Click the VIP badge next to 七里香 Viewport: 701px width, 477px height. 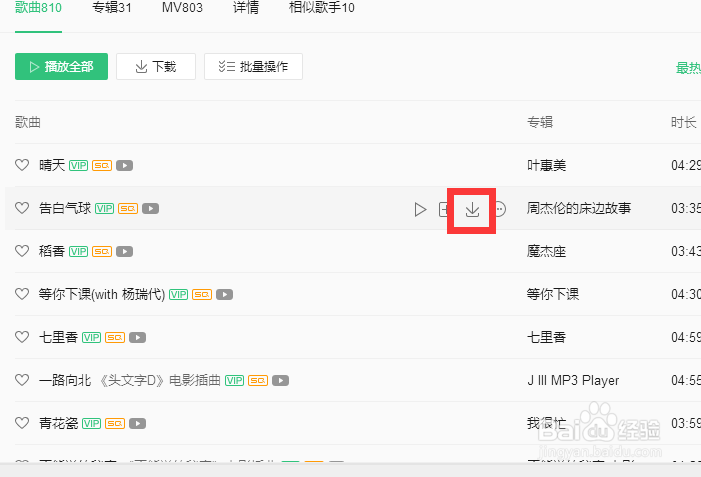coord(91,337)
